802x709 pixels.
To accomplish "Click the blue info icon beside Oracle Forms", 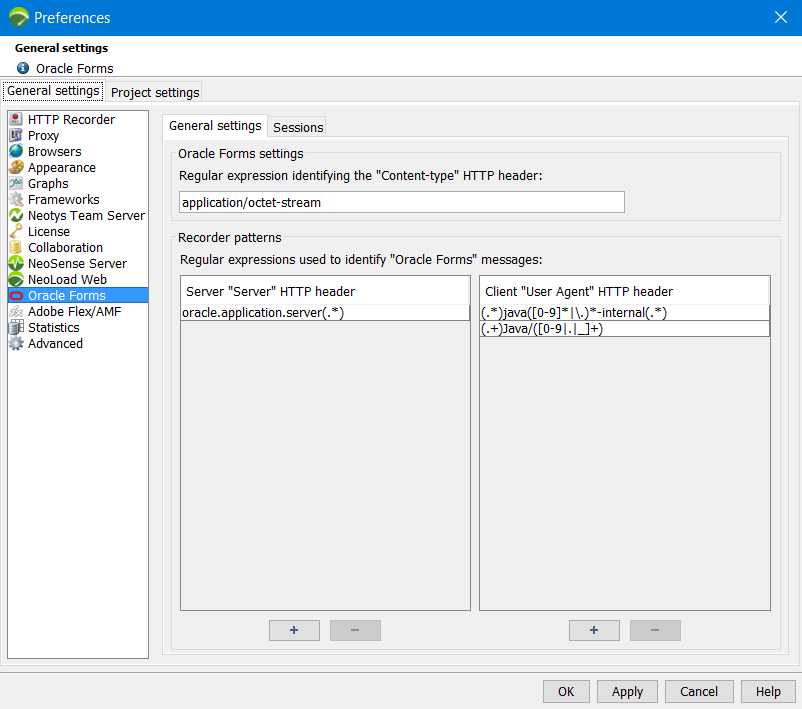I will (23, 68).
